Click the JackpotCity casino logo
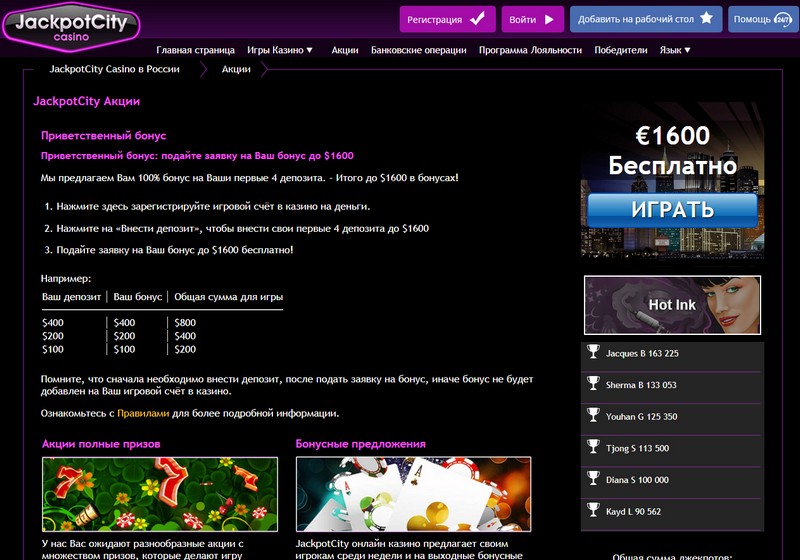This screenshot has width=800, height=560. click(x=71, y=27)
